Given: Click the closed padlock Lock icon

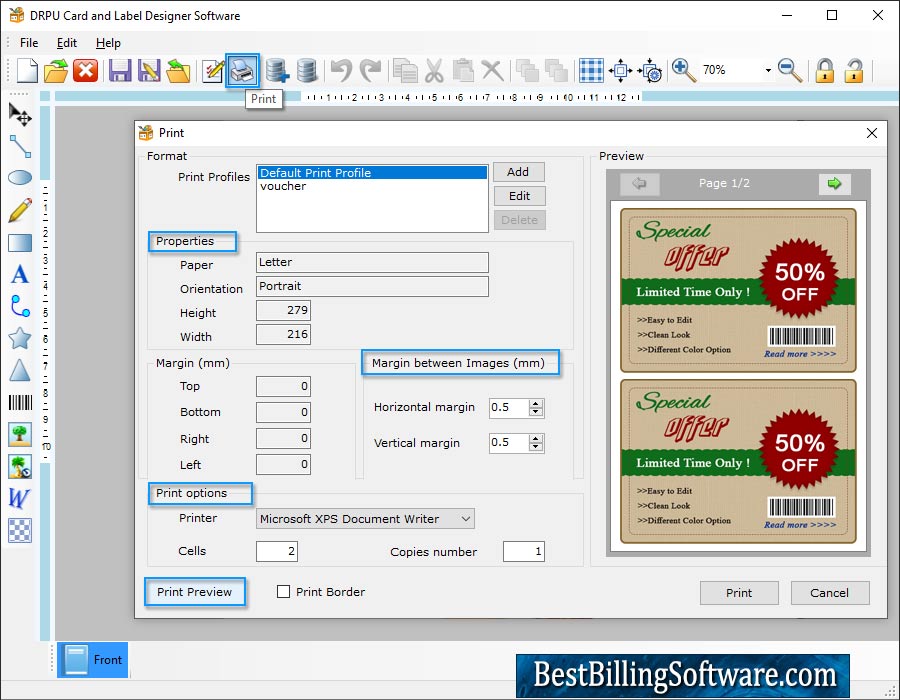Looking at the screenshot, I should coord(825,71).
